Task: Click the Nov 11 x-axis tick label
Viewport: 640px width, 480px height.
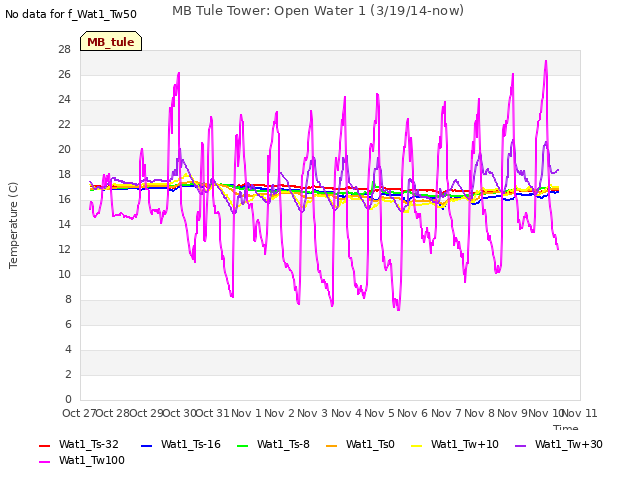Action: 580,413
